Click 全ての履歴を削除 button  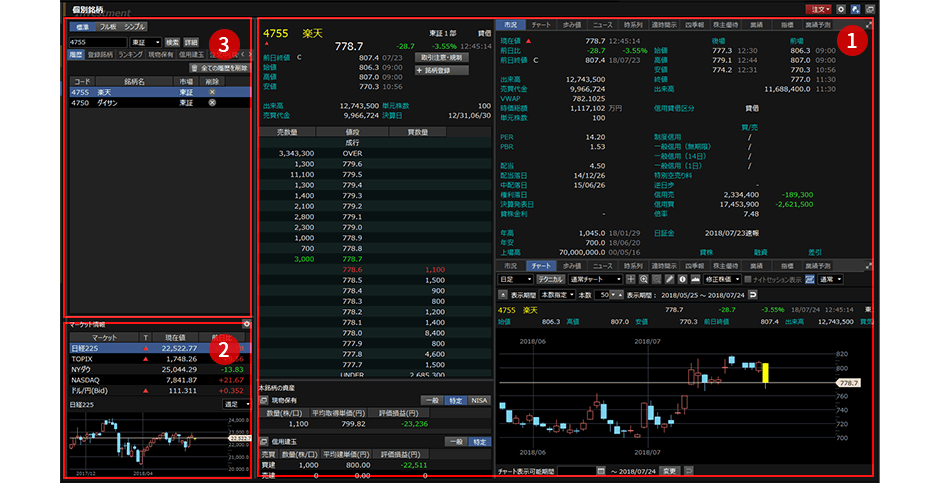[219, 67]
